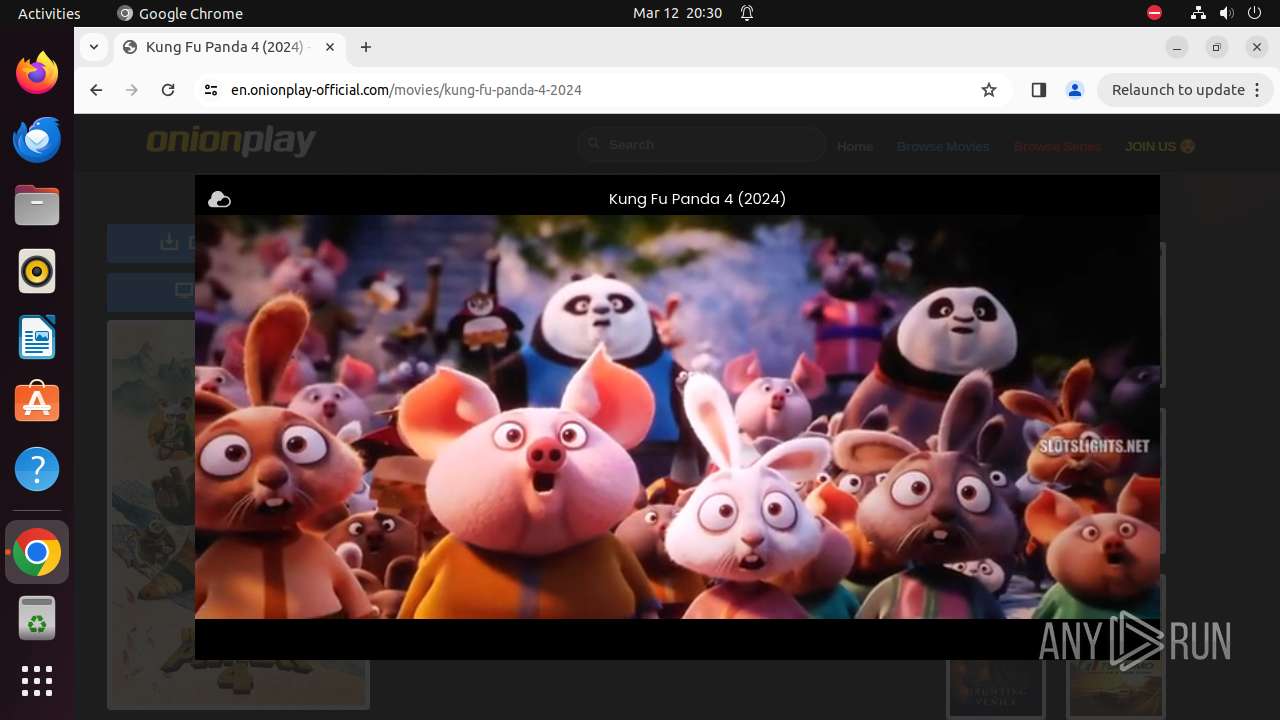This screenshot has height=720, width=1280.
Task: Show all applications grid
Action: 37,681
